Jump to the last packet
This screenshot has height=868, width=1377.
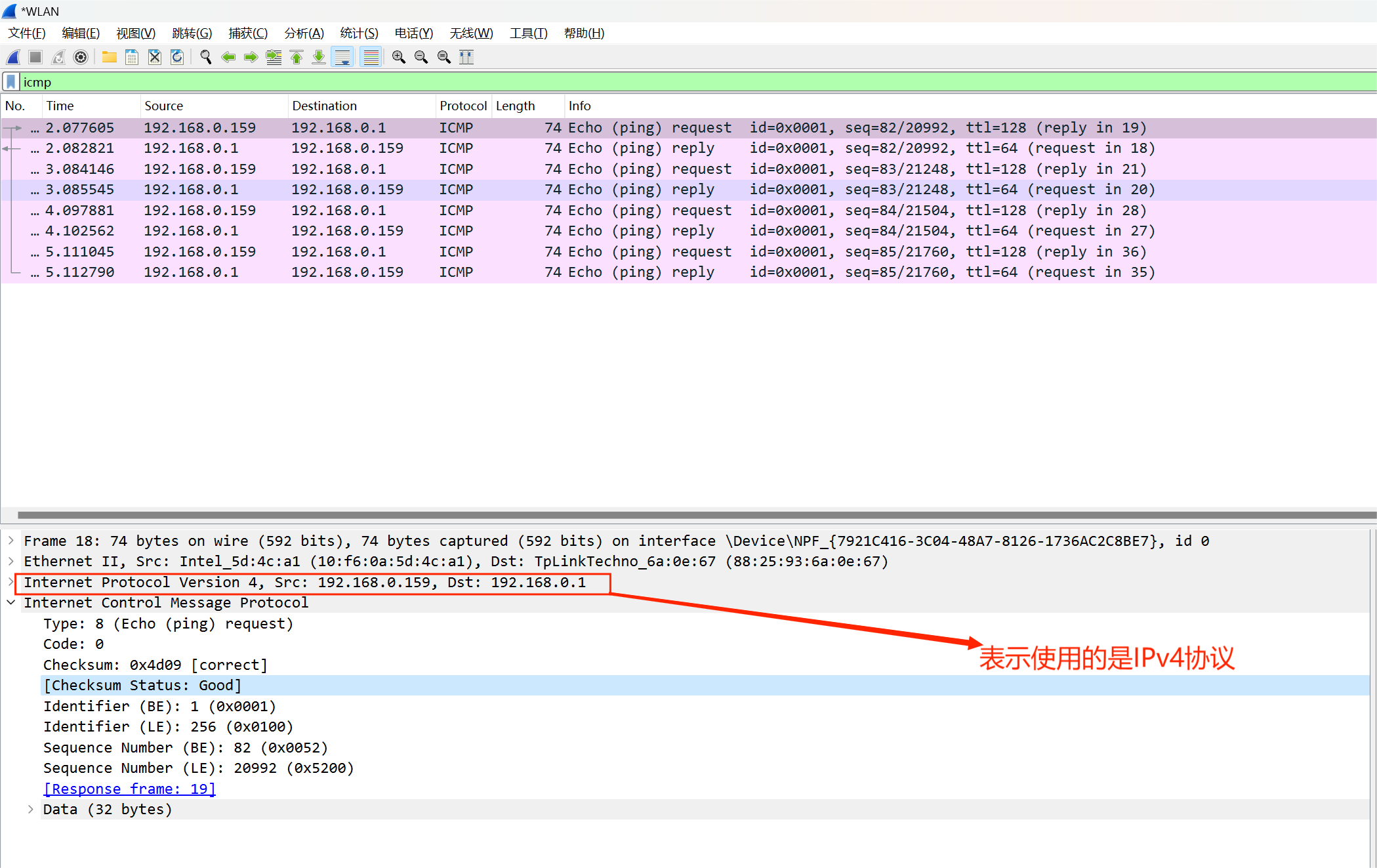(x=319, y=58)
